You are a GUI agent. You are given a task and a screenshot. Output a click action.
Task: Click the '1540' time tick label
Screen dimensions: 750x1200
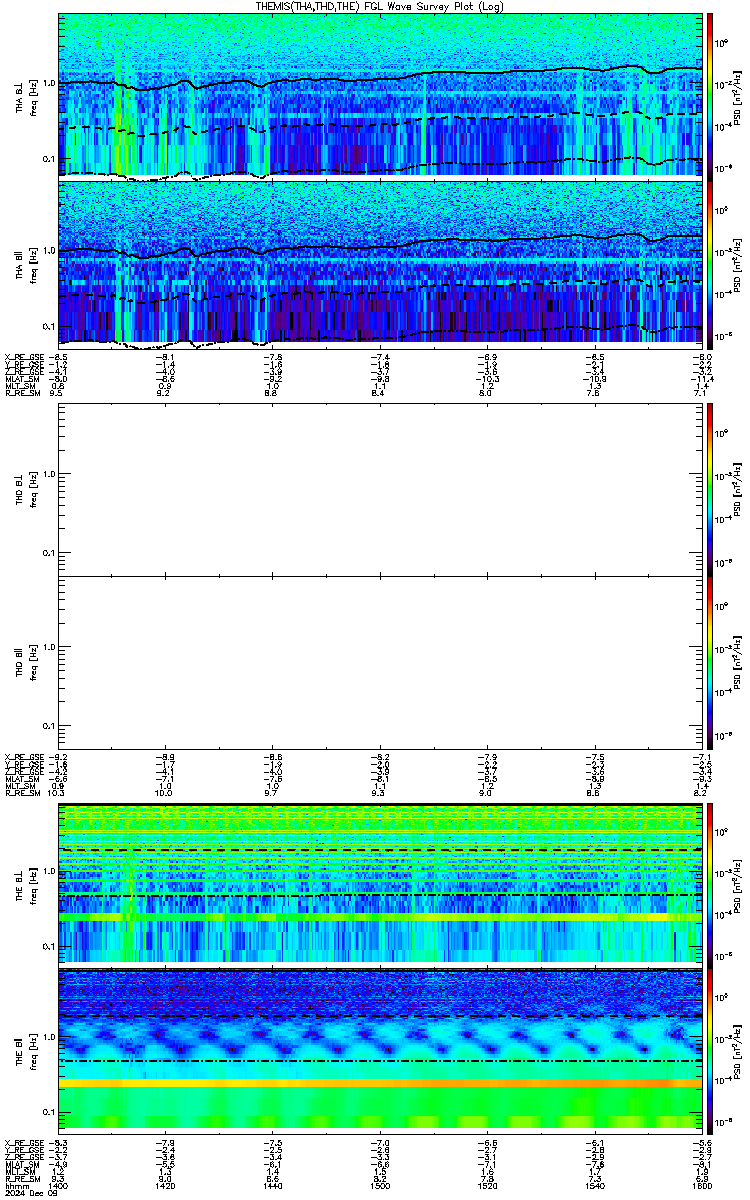click(x=594, y=1185)
